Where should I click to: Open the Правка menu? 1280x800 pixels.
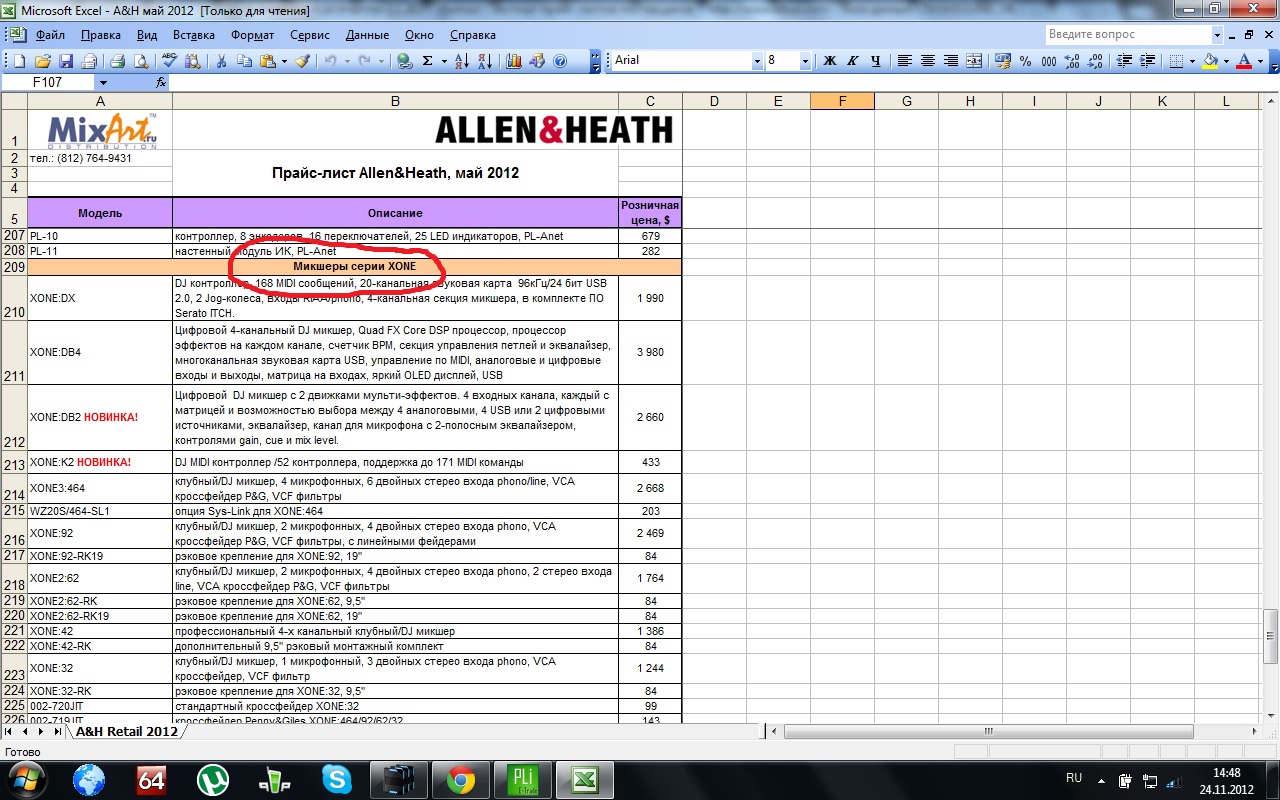point(101,35)
